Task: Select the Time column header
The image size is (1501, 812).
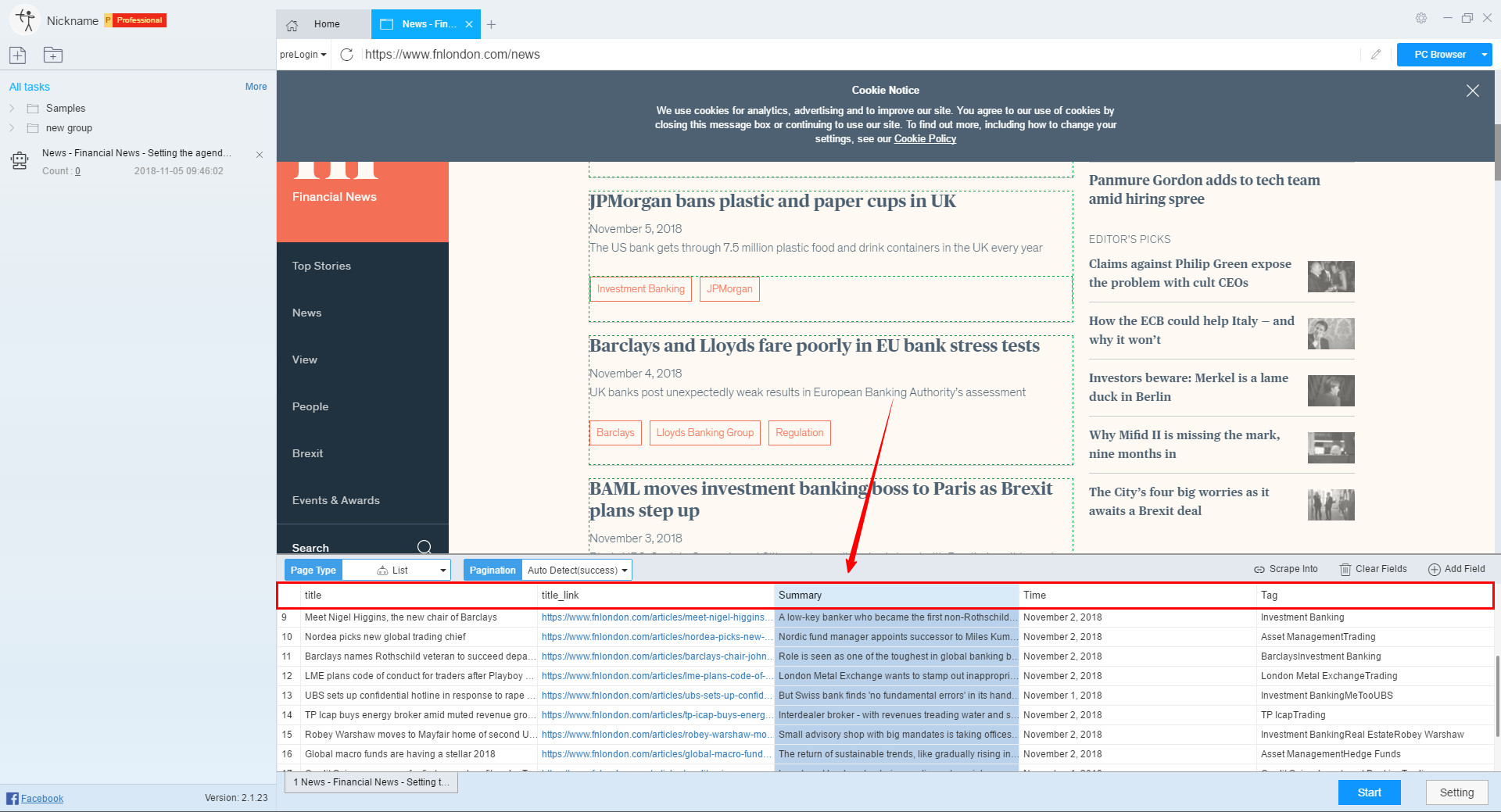Action: [x=1137, y=596]
